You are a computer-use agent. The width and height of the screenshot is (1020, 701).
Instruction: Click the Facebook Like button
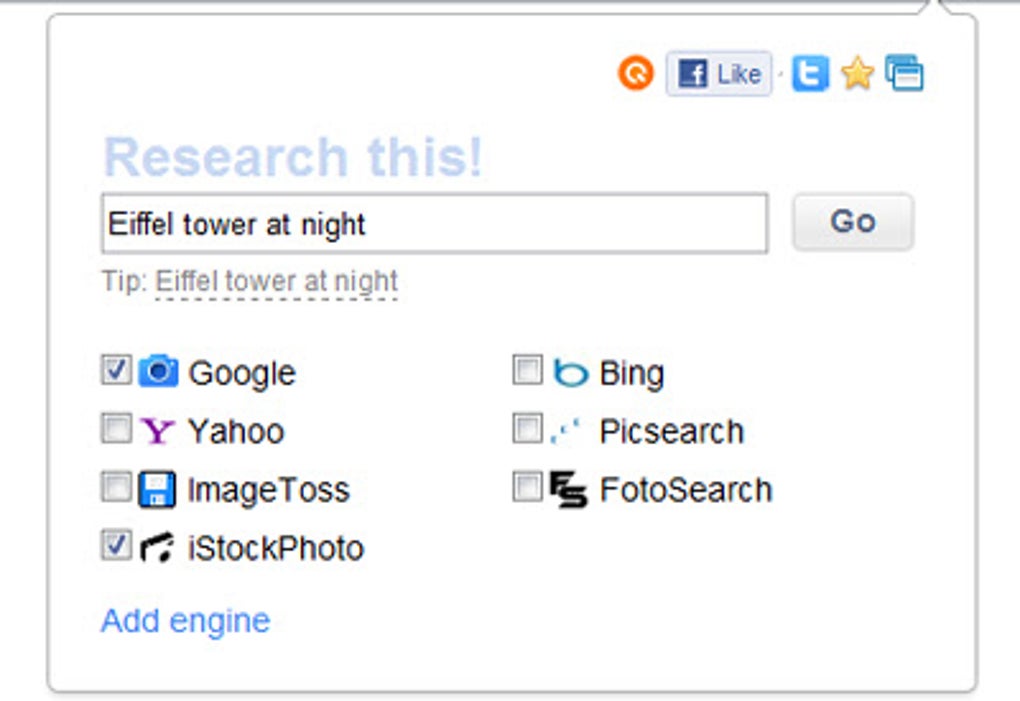click(717, 73)
